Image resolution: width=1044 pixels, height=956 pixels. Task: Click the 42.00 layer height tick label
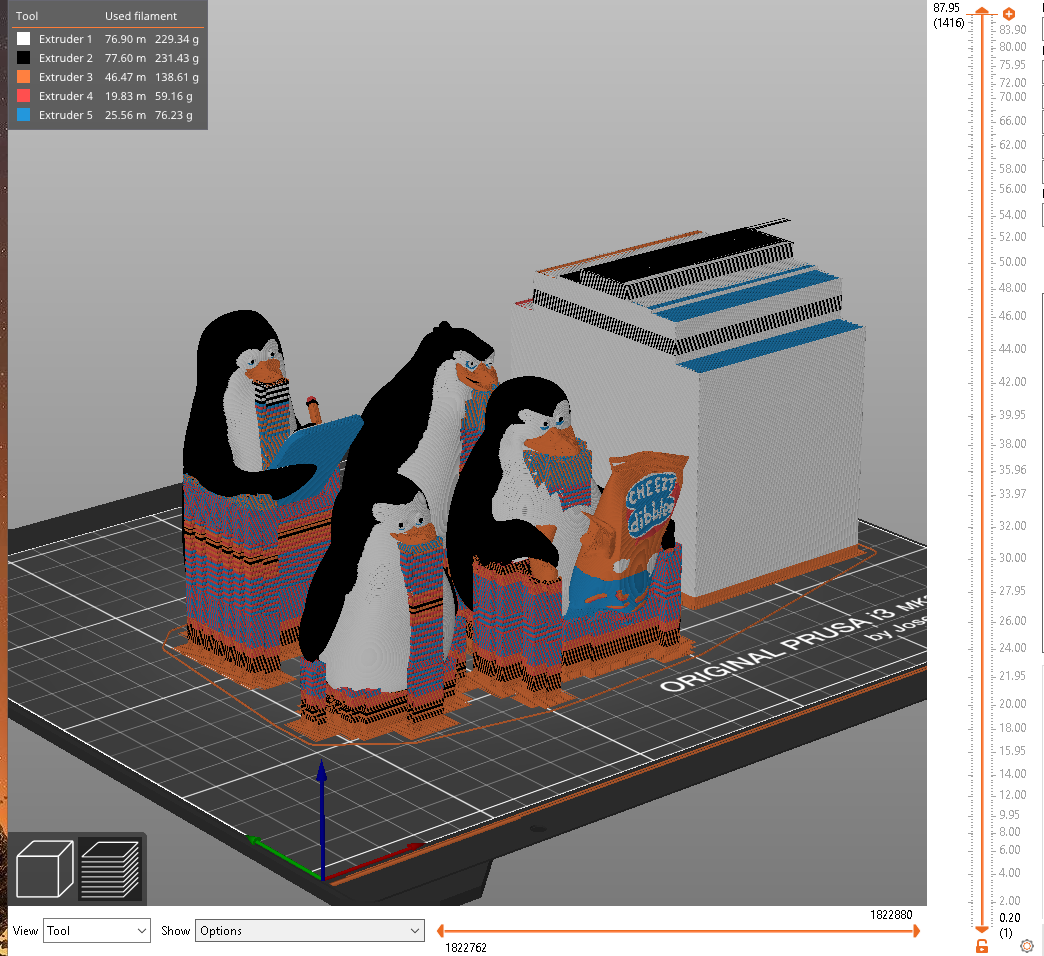pyautogui.click(x=1012, y=381)
